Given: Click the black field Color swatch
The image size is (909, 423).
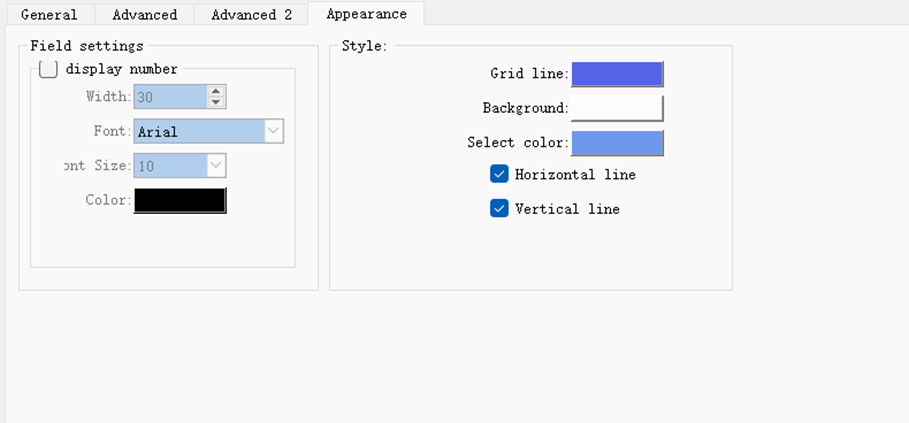Looking at the screenshot, I should point(180,200).
